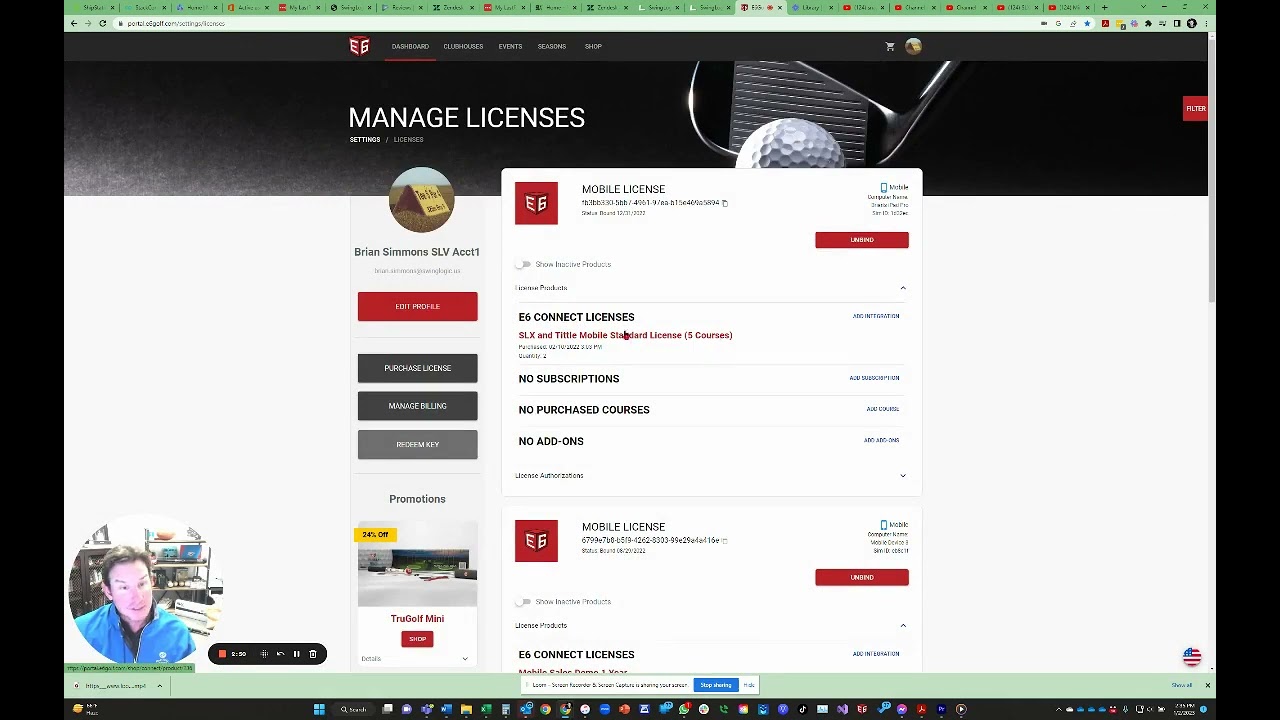The image size is (1280, 720).
Task: Open the language selector US flag
Action: 1192,657
